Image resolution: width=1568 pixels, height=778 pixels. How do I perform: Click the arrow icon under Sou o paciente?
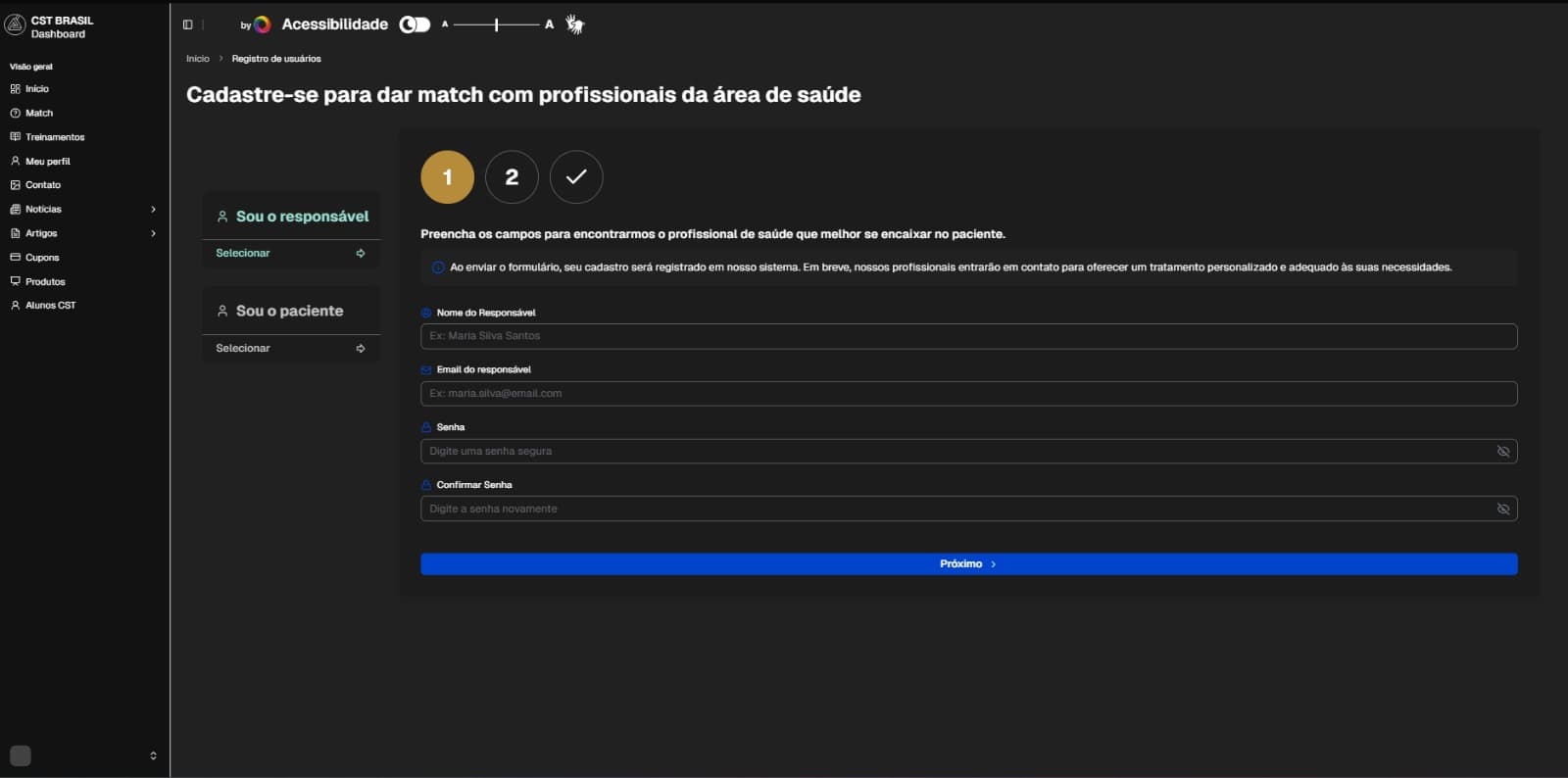coord(361,349)
